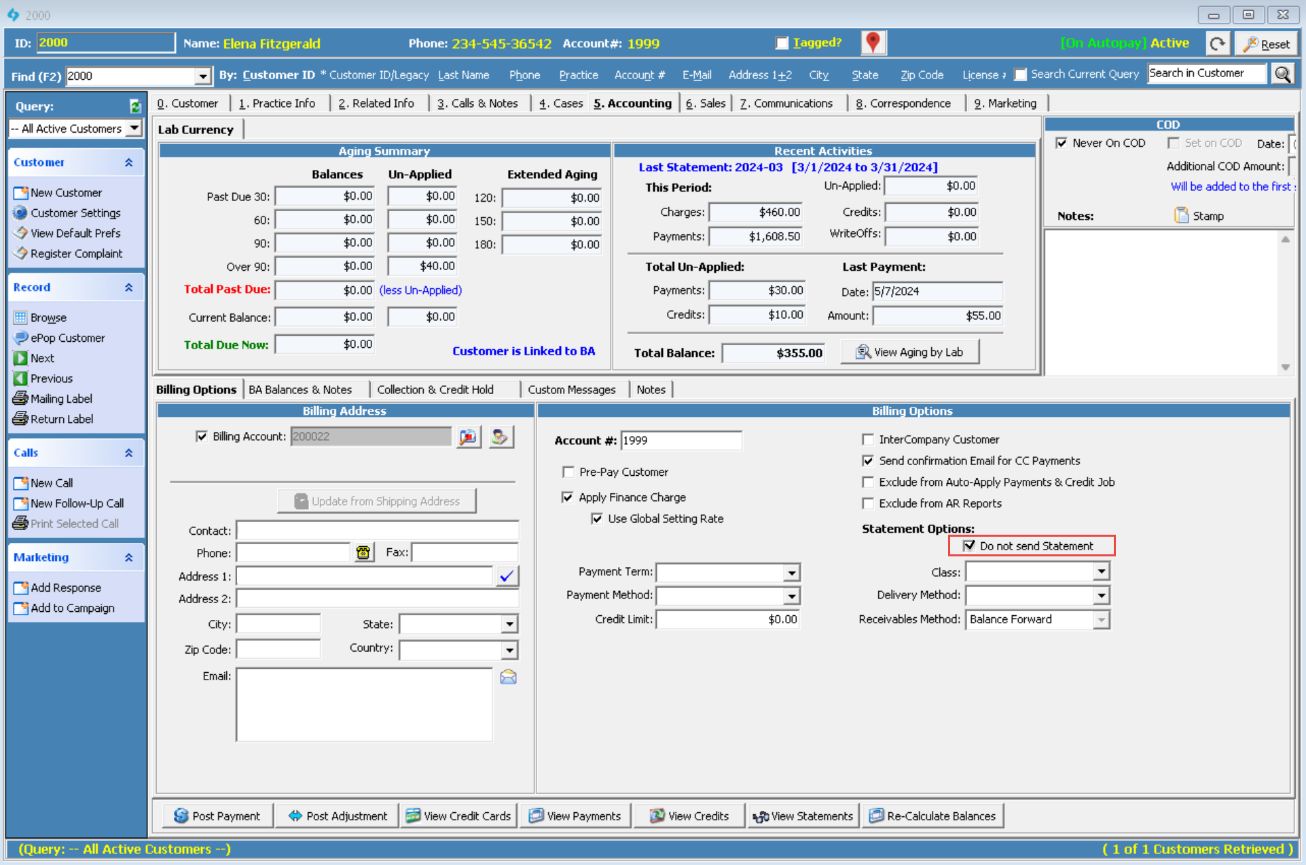This screenshot has width=1306, height=865.
Task: Click the refresh arrow icon beside Reset
Action: click(x=1217, y=43)
